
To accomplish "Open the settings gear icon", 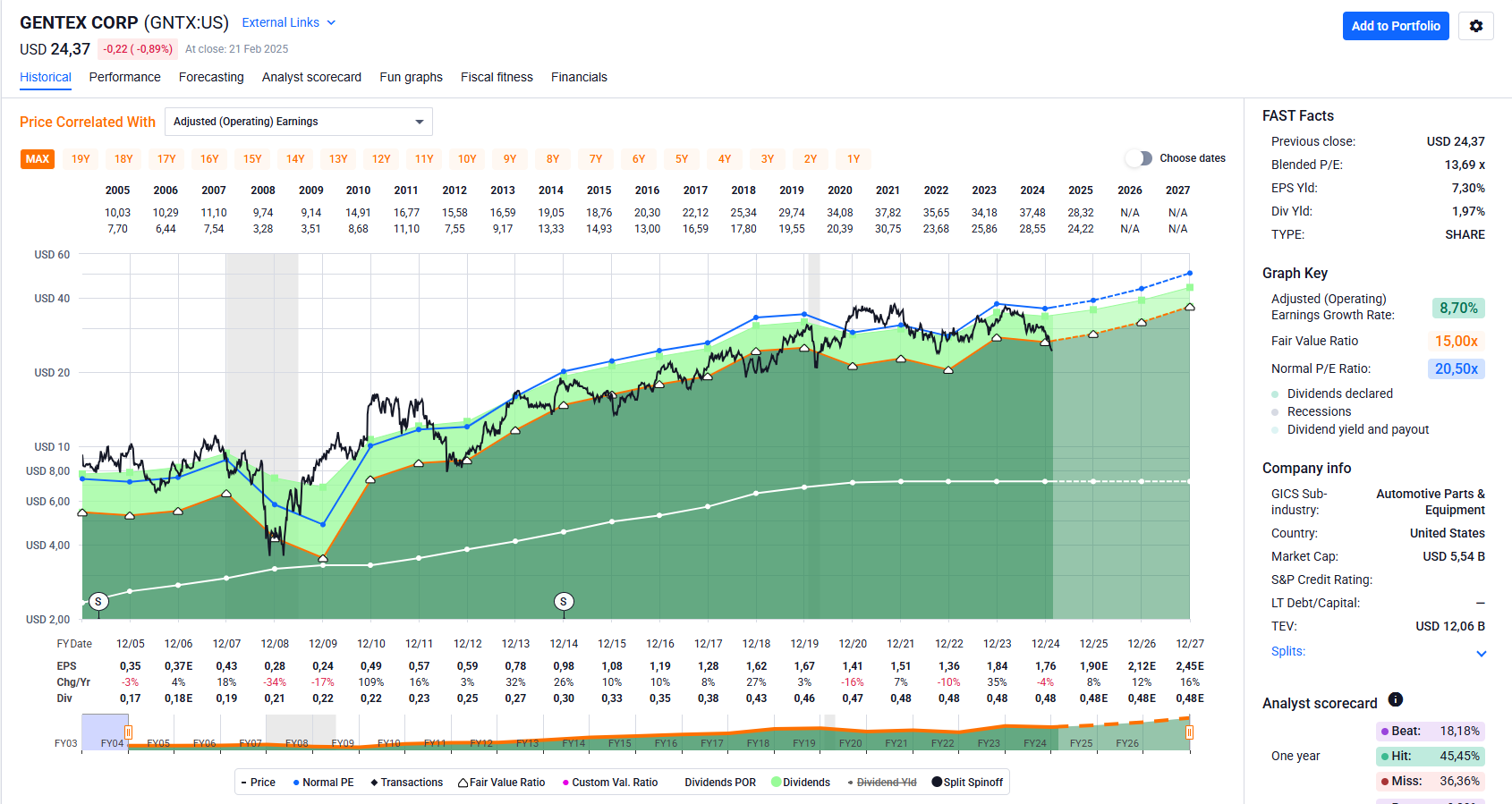I will (1475, 26).
